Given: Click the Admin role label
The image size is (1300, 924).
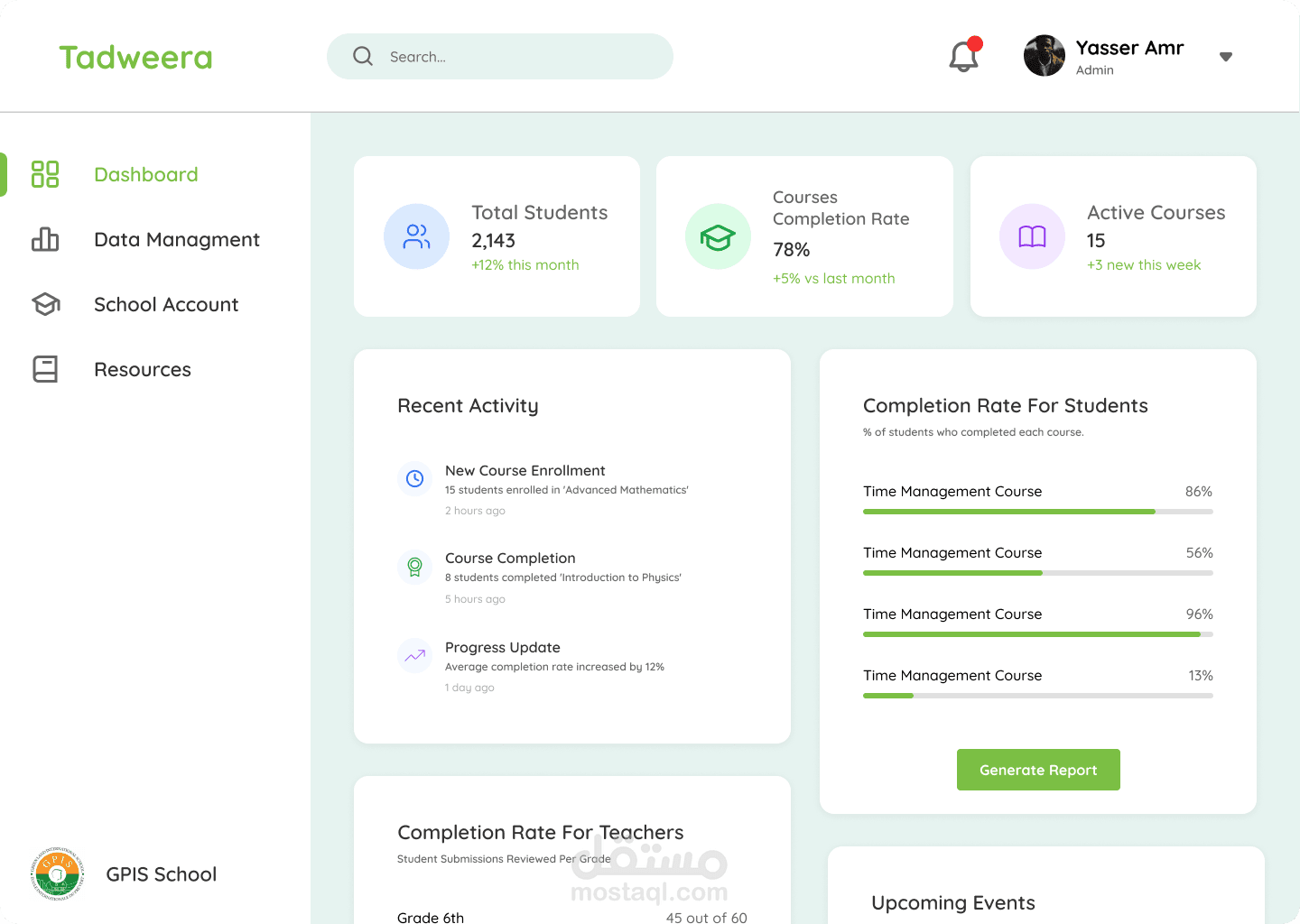Looking at the screenshot, I should click(1095, 70).
